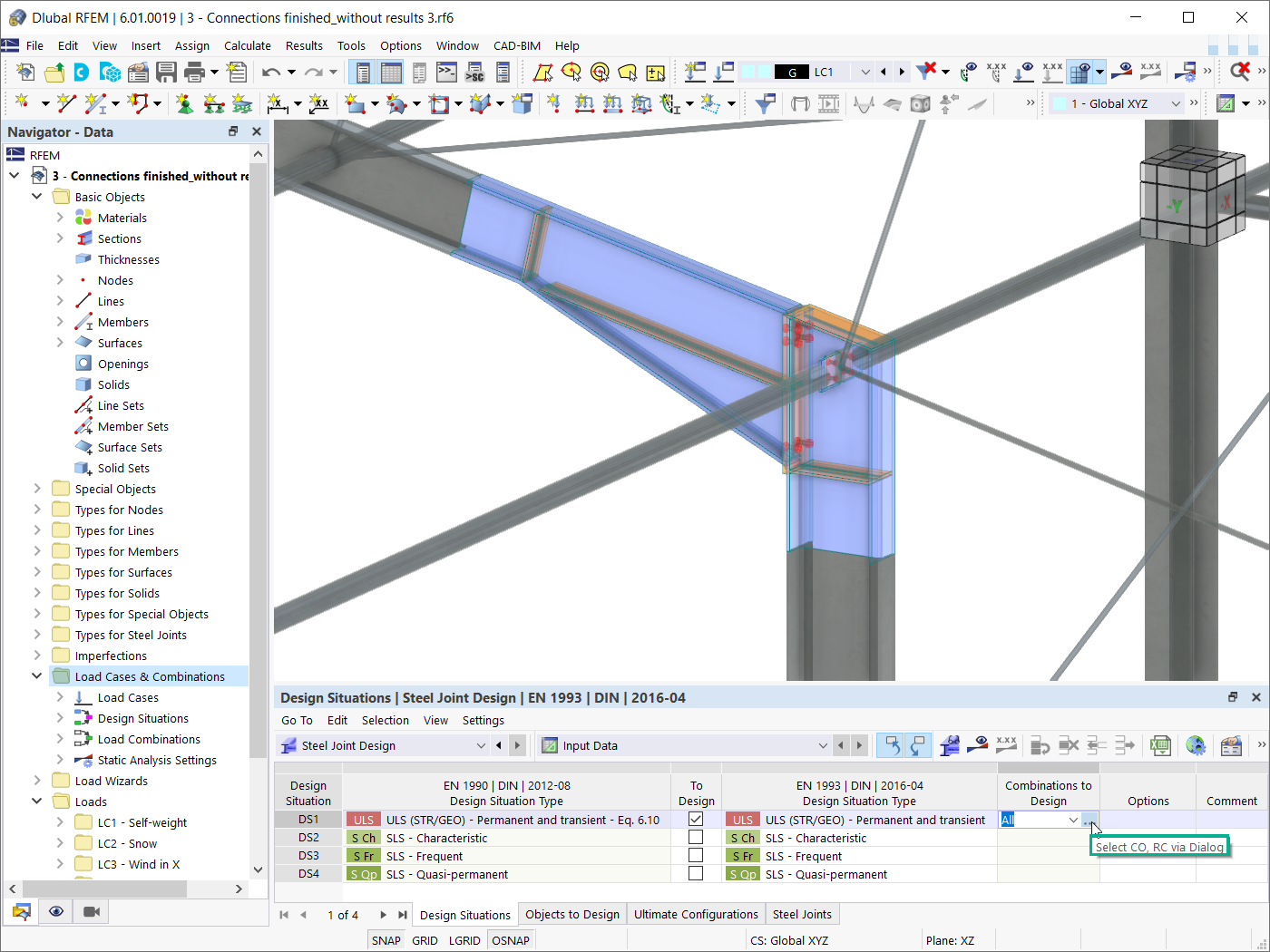Screen dimensions: 1270x952
Task: Open the script console icon
Action: pyautogui.click(x=446, y=72)
